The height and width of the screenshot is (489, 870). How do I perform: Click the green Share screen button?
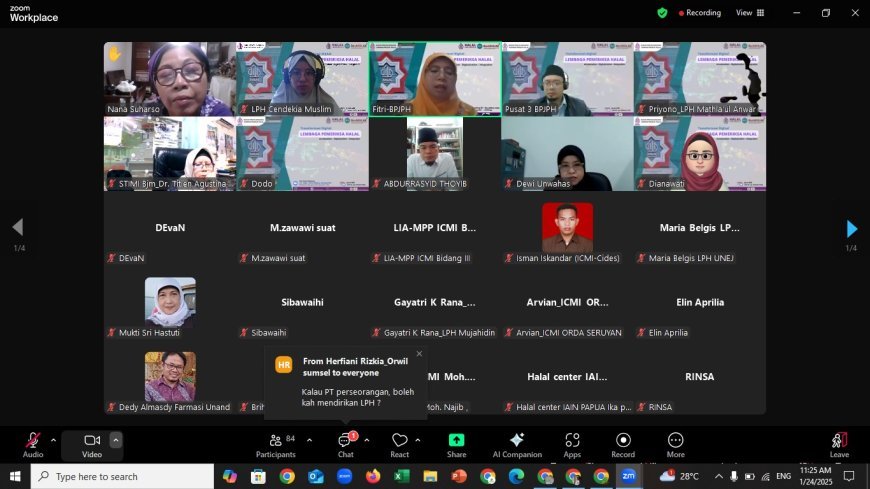[456, 445]
